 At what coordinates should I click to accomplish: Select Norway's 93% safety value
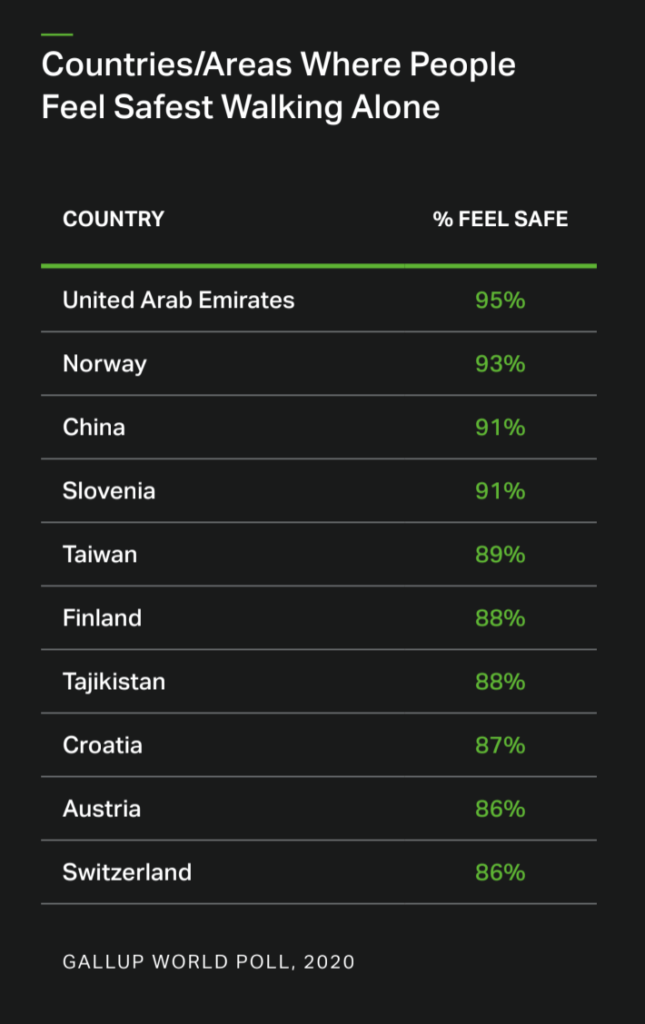tap(500, 364)
